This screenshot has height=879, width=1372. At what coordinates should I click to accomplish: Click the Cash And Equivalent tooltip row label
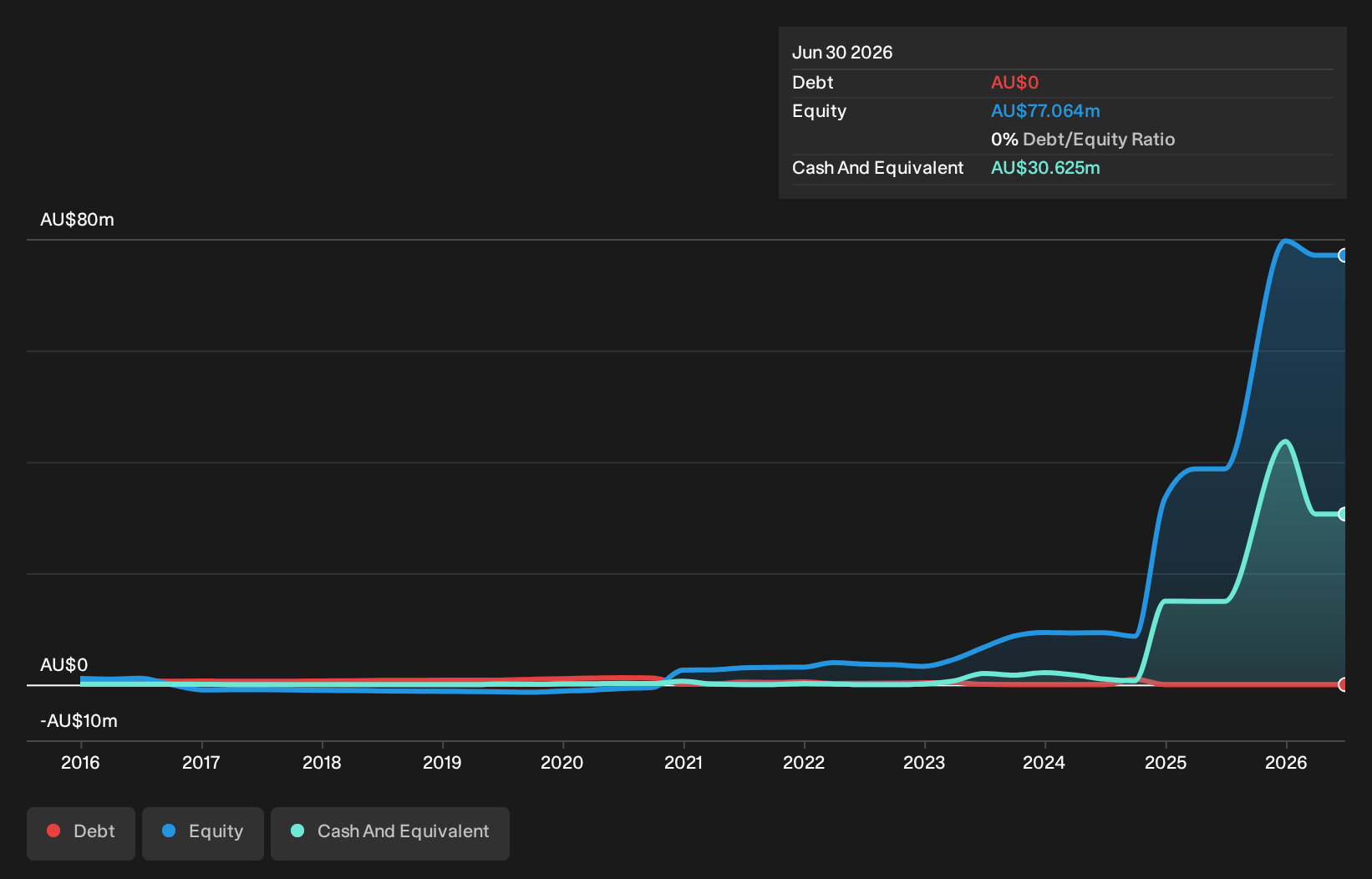(x=878, y=168)
